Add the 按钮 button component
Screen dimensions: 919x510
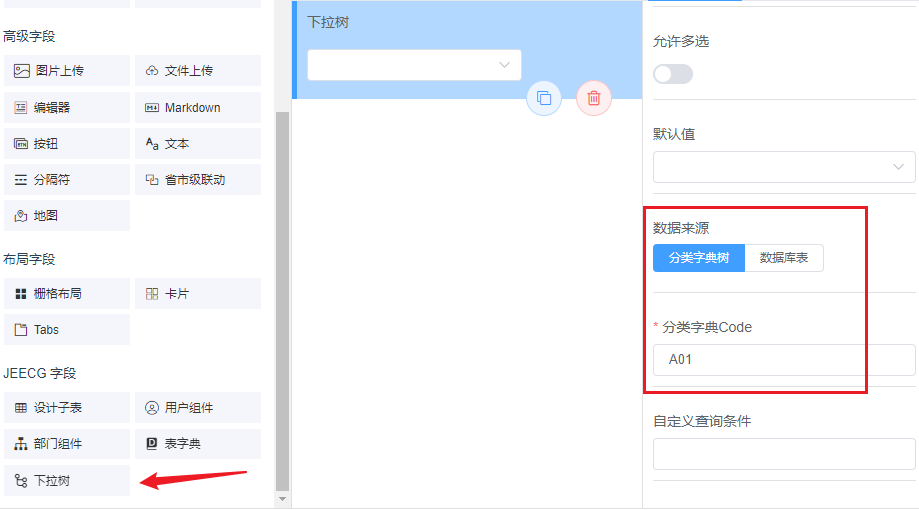[67, 144]
